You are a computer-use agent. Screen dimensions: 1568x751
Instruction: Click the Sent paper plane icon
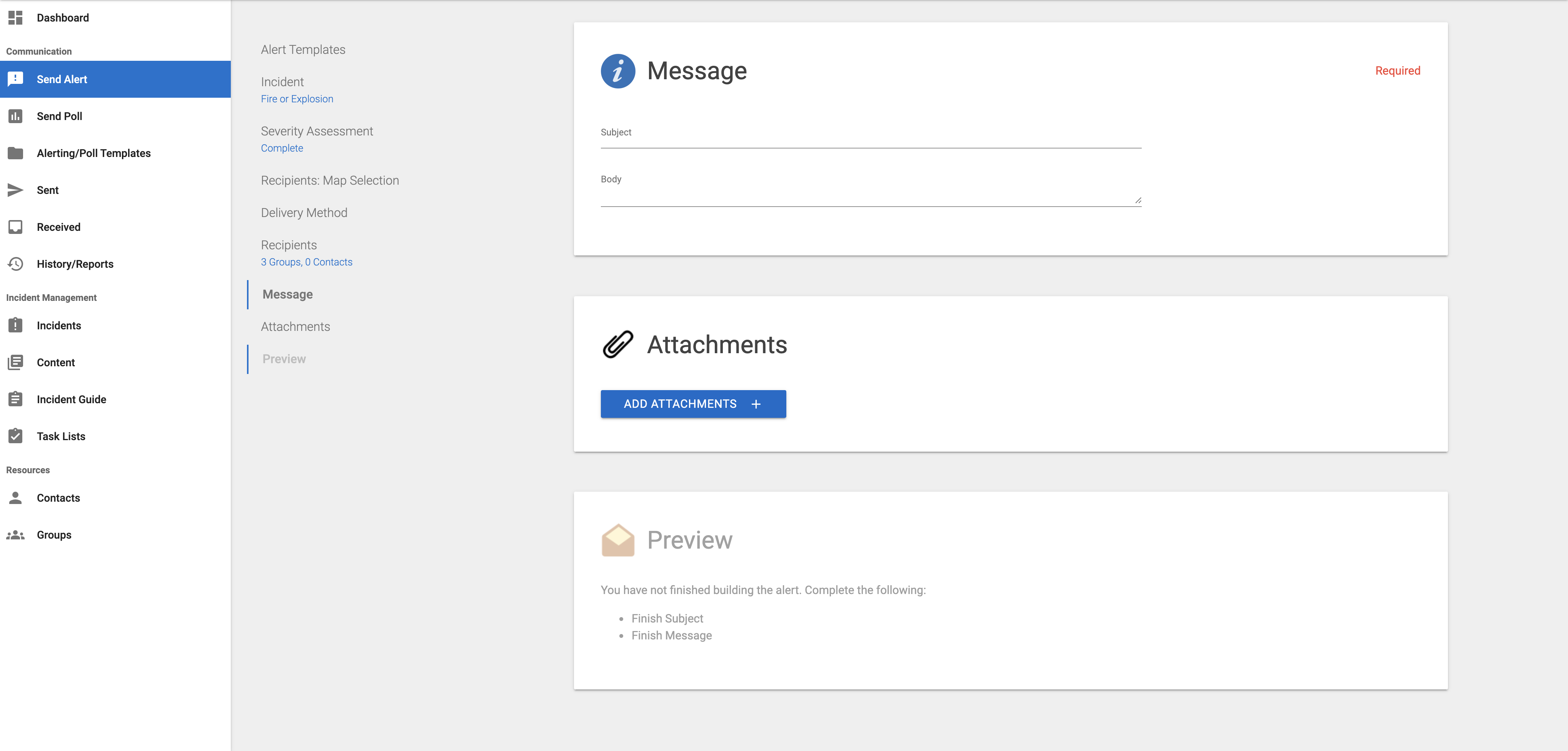click(15, 190)
